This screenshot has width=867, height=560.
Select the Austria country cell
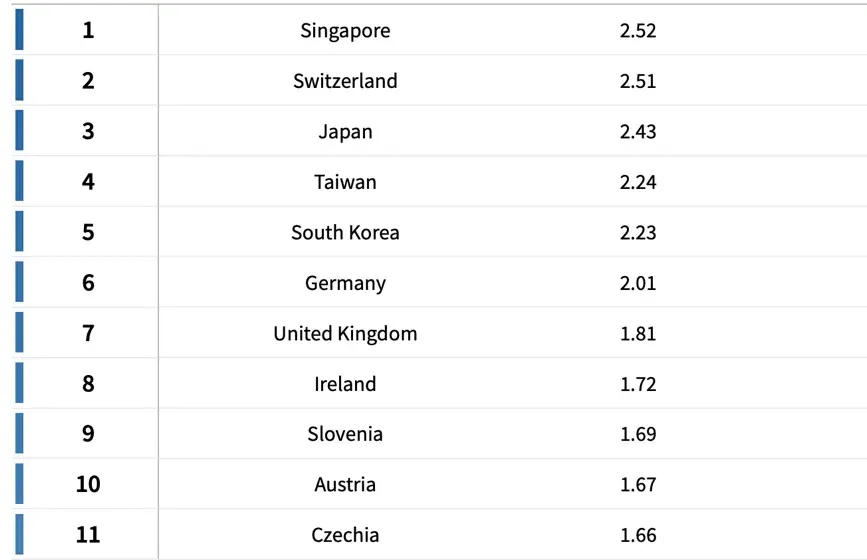click(345, 485)
